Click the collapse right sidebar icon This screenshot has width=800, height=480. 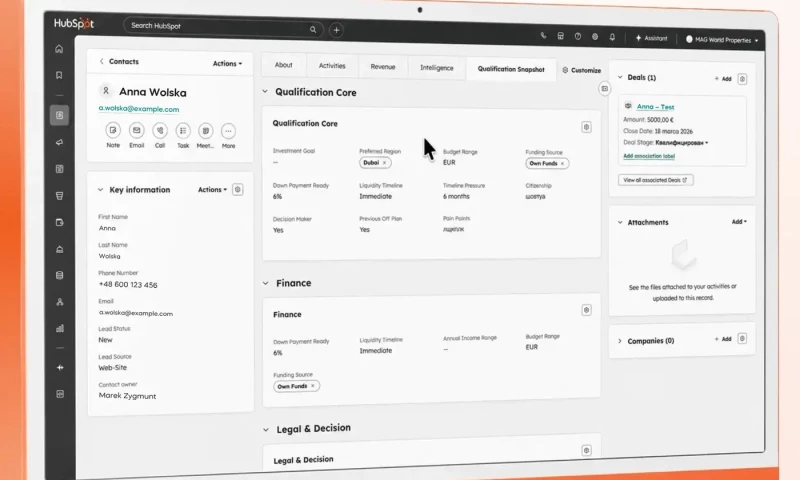[605, 89]
